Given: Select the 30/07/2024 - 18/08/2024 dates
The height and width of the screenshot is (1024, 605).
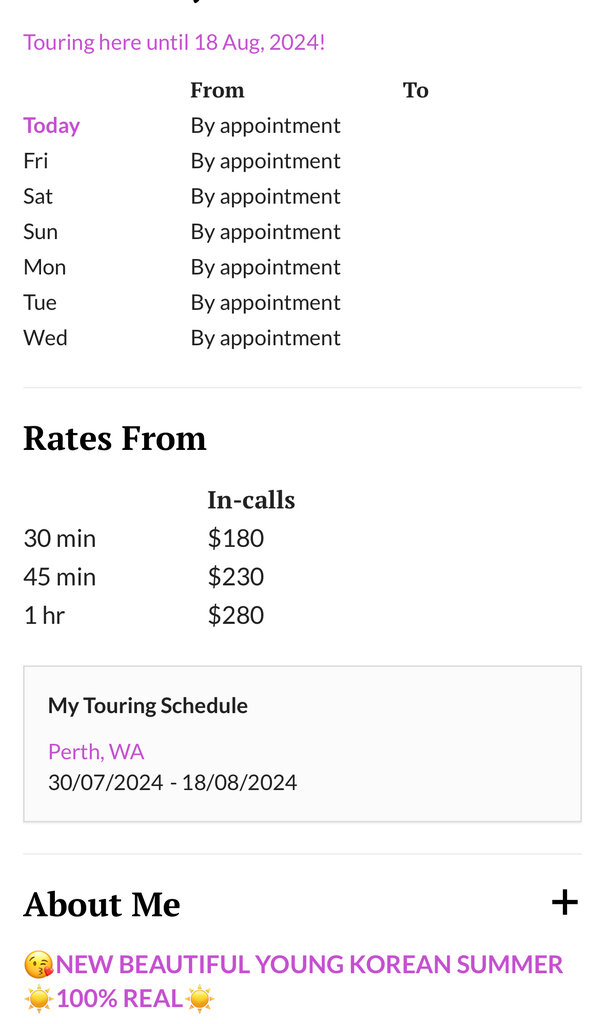Looking at the screenshot, I should [x=172, y=782].
